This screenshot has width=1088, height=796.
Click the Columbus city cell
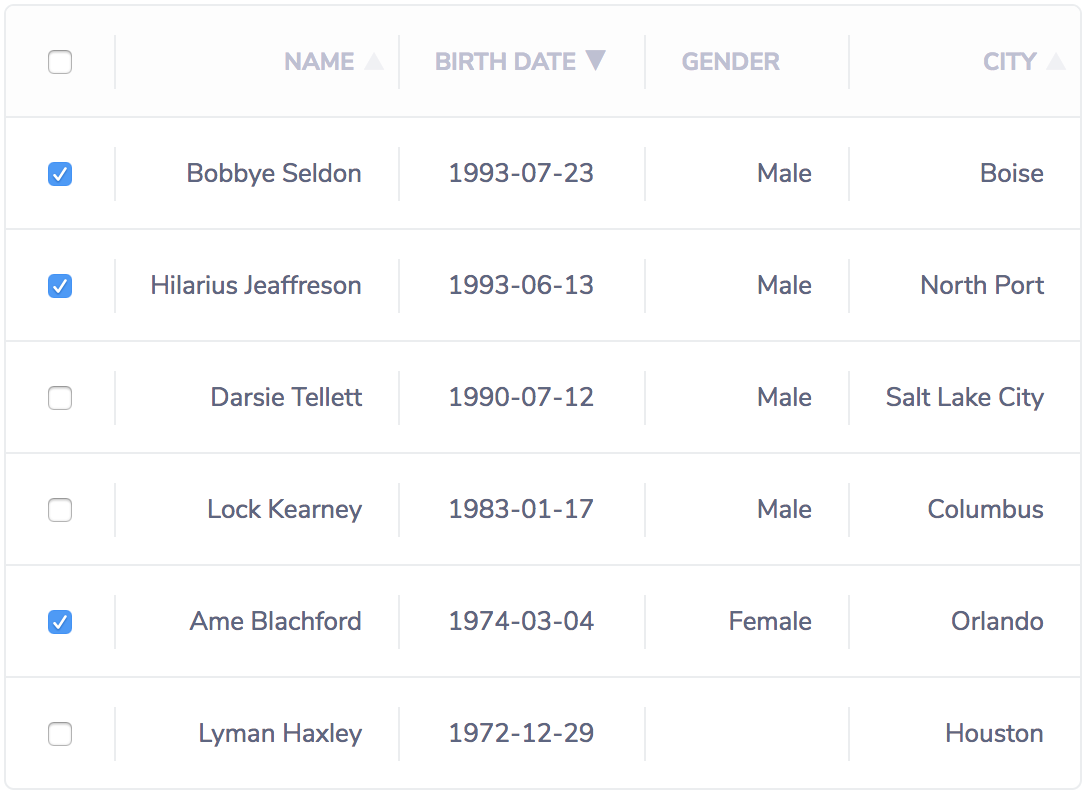pyautogui.click(x=985, y=510)
